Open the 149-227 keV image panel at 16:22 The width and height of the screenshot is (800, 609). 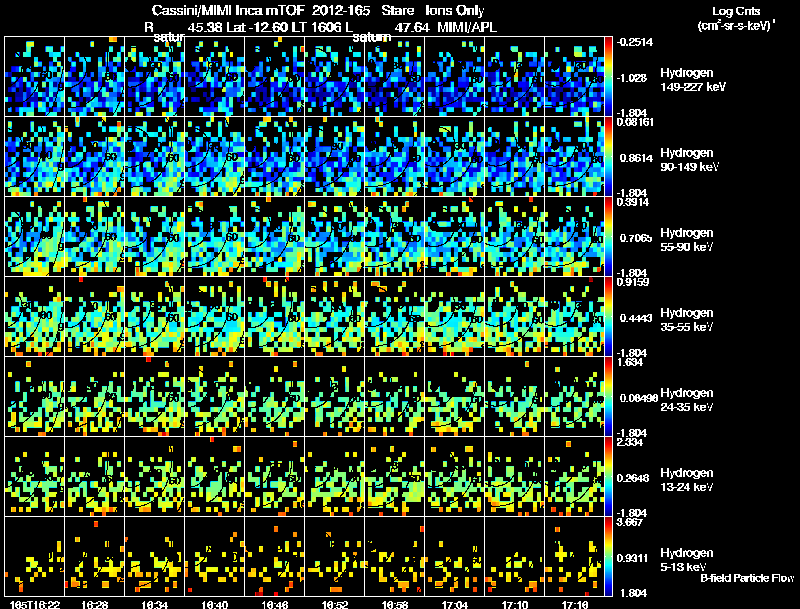tap(35, 77)
